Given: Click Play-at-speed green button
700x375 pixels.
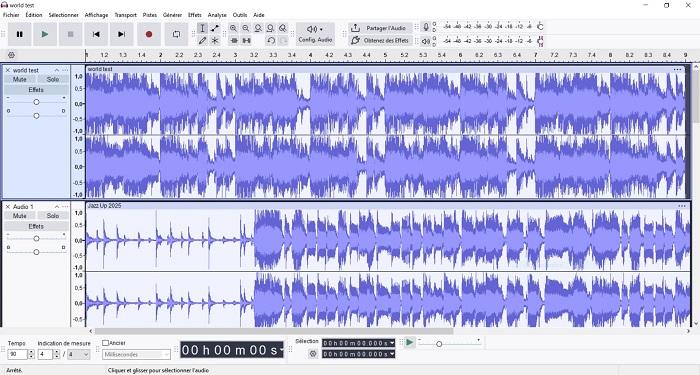Looking at the screenshot, I should [409, 342].
